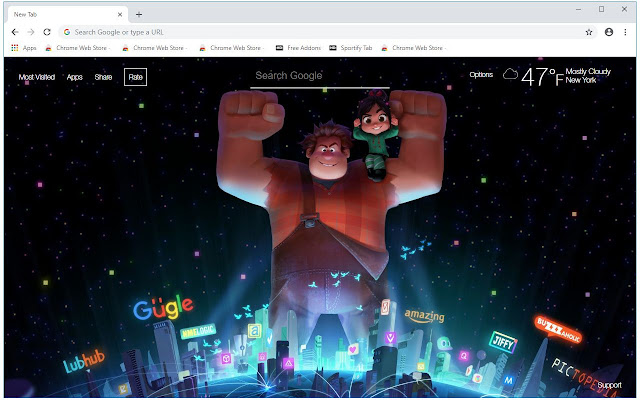Open the Support link at the bottom

[609, 385]
